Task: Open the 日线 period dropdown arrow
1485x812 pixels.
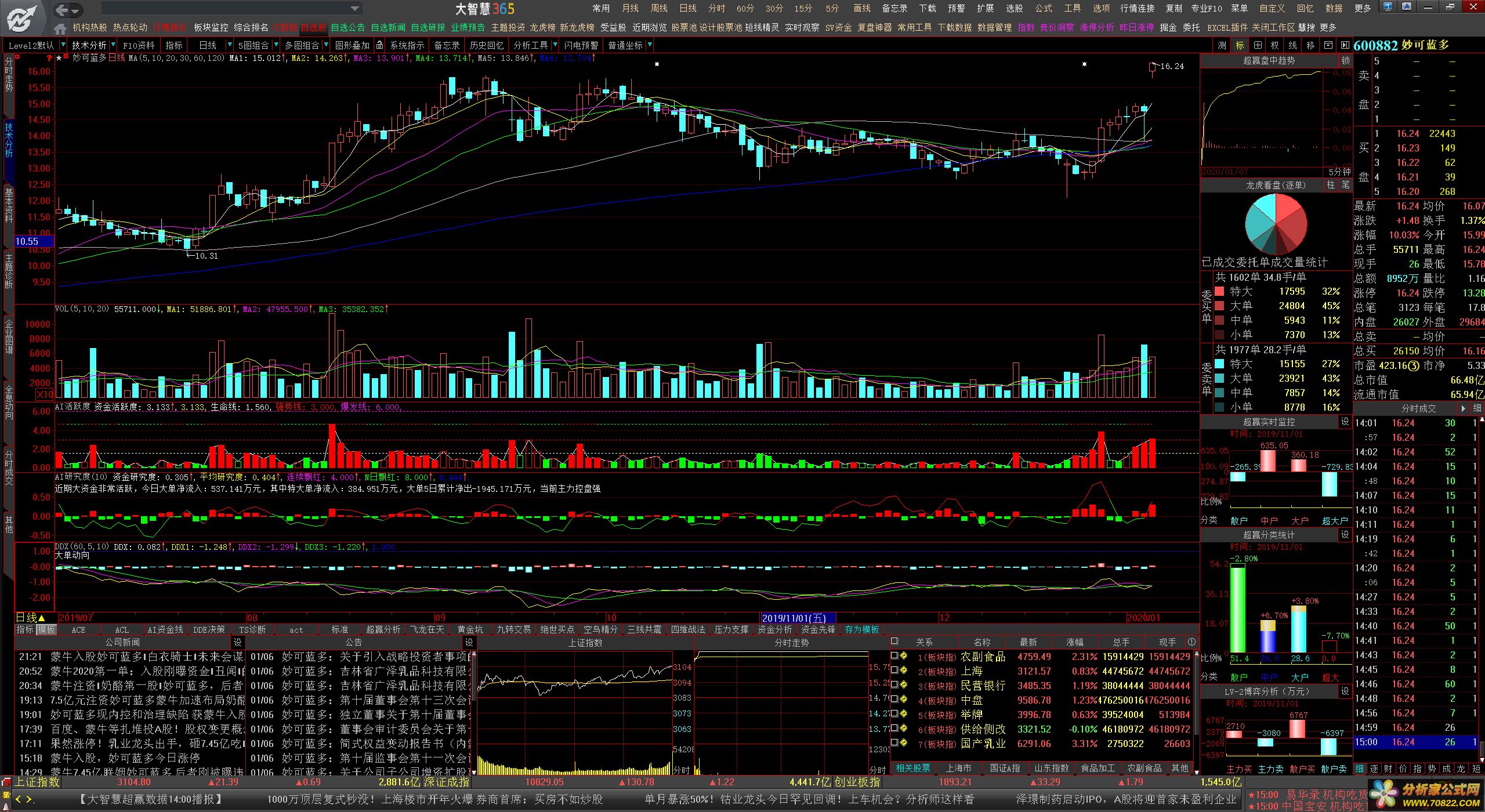Action: point(230,45)
